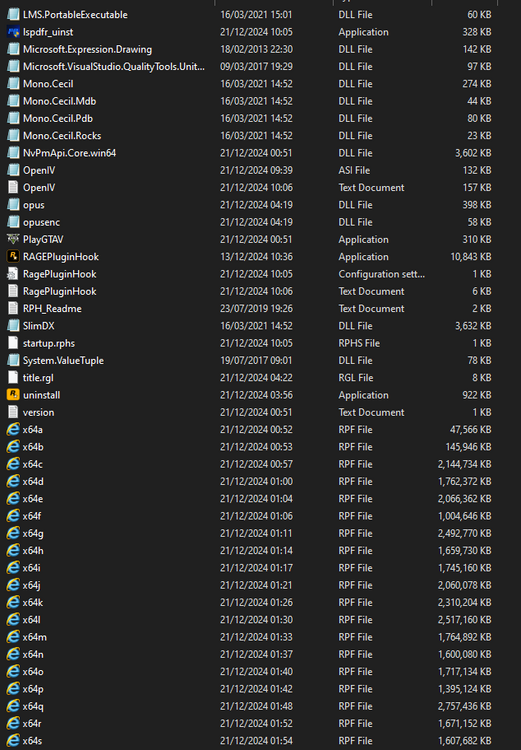Click the x64s RPF file icon
This screenshot has width=521, height=750.
coord(13,740)
